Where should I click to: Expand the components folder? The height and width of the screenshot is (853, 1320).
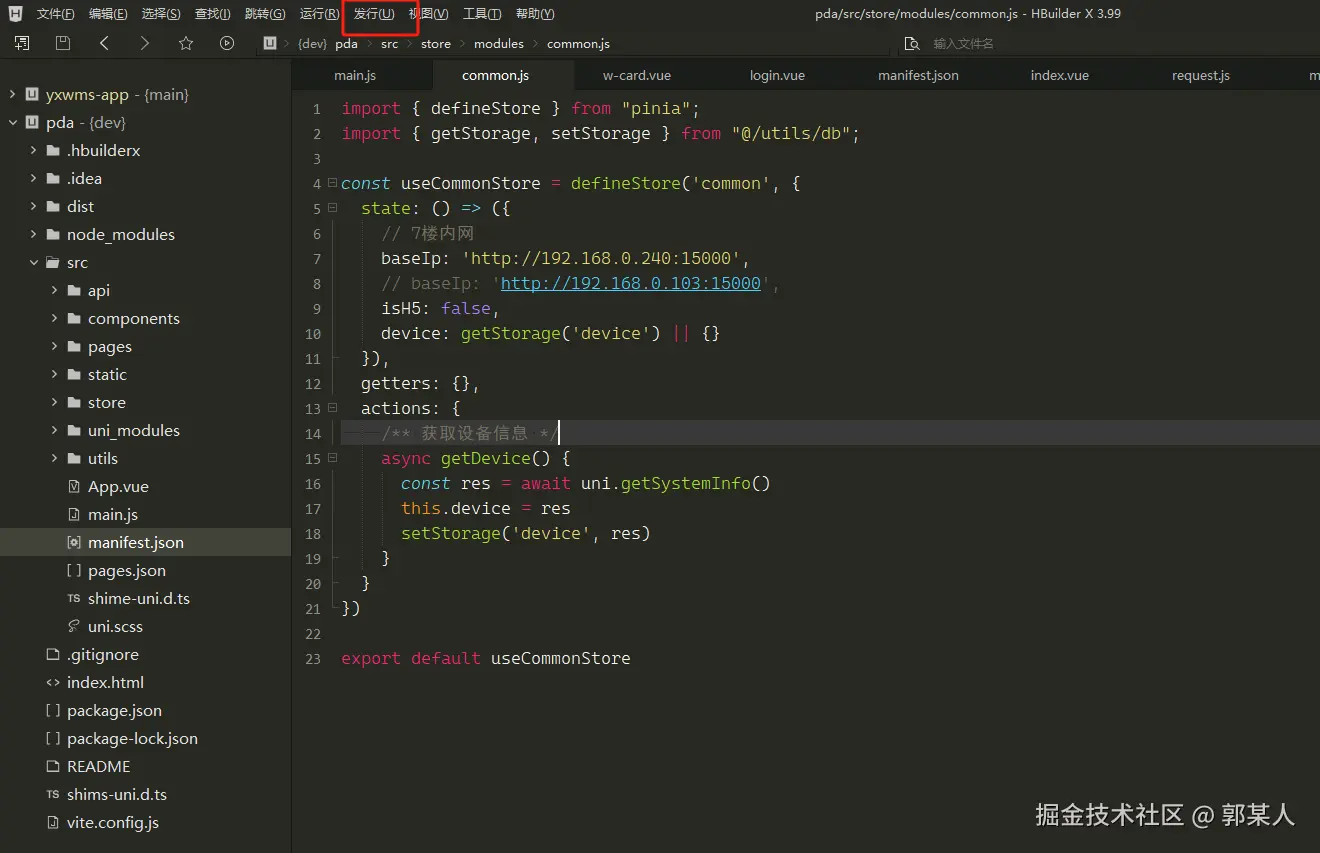tap(54, 318)
